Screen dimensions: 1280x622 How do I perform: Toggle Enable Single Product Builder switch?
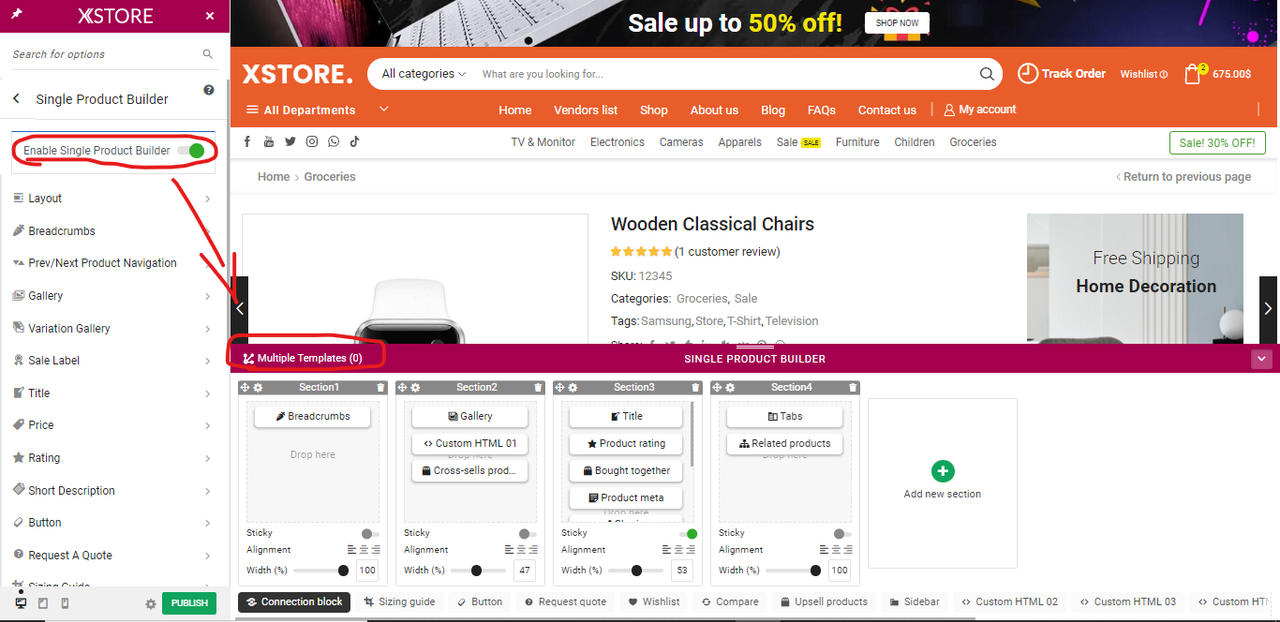(x=191, y=150)
